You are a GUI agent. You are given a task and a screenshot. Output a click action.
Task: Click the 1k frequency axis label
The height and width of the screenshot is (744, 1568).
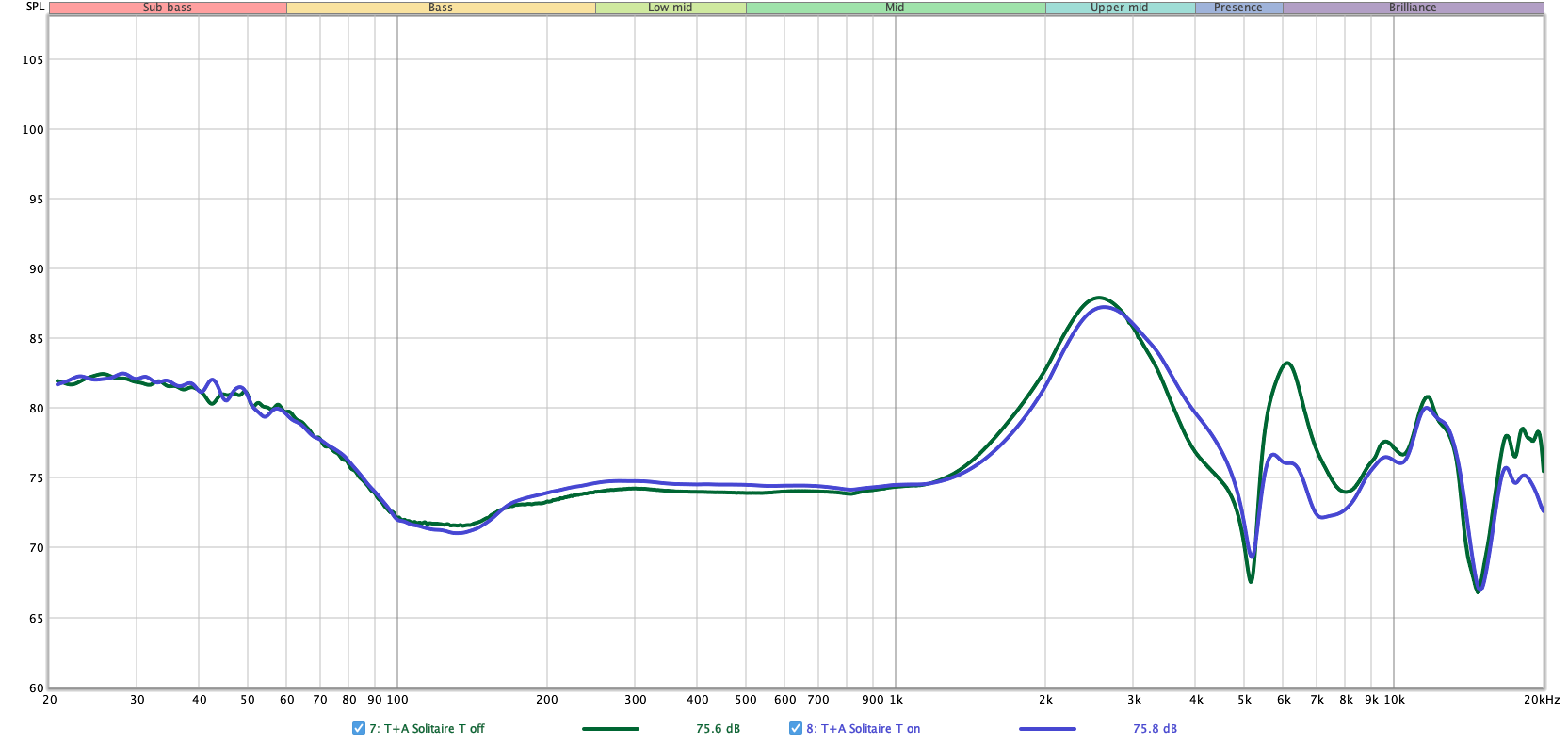click(896, 700)
